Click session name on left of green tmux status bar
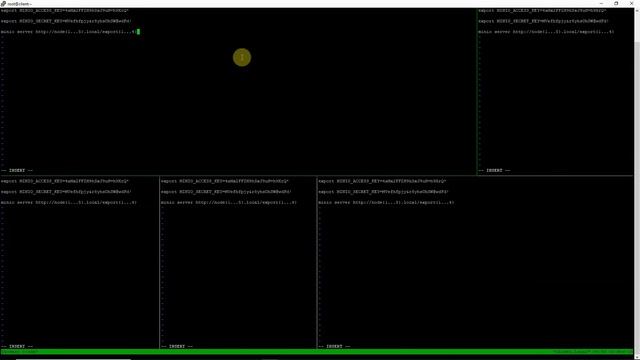This screenshot has height=360, width=640. tap(19, 351)
